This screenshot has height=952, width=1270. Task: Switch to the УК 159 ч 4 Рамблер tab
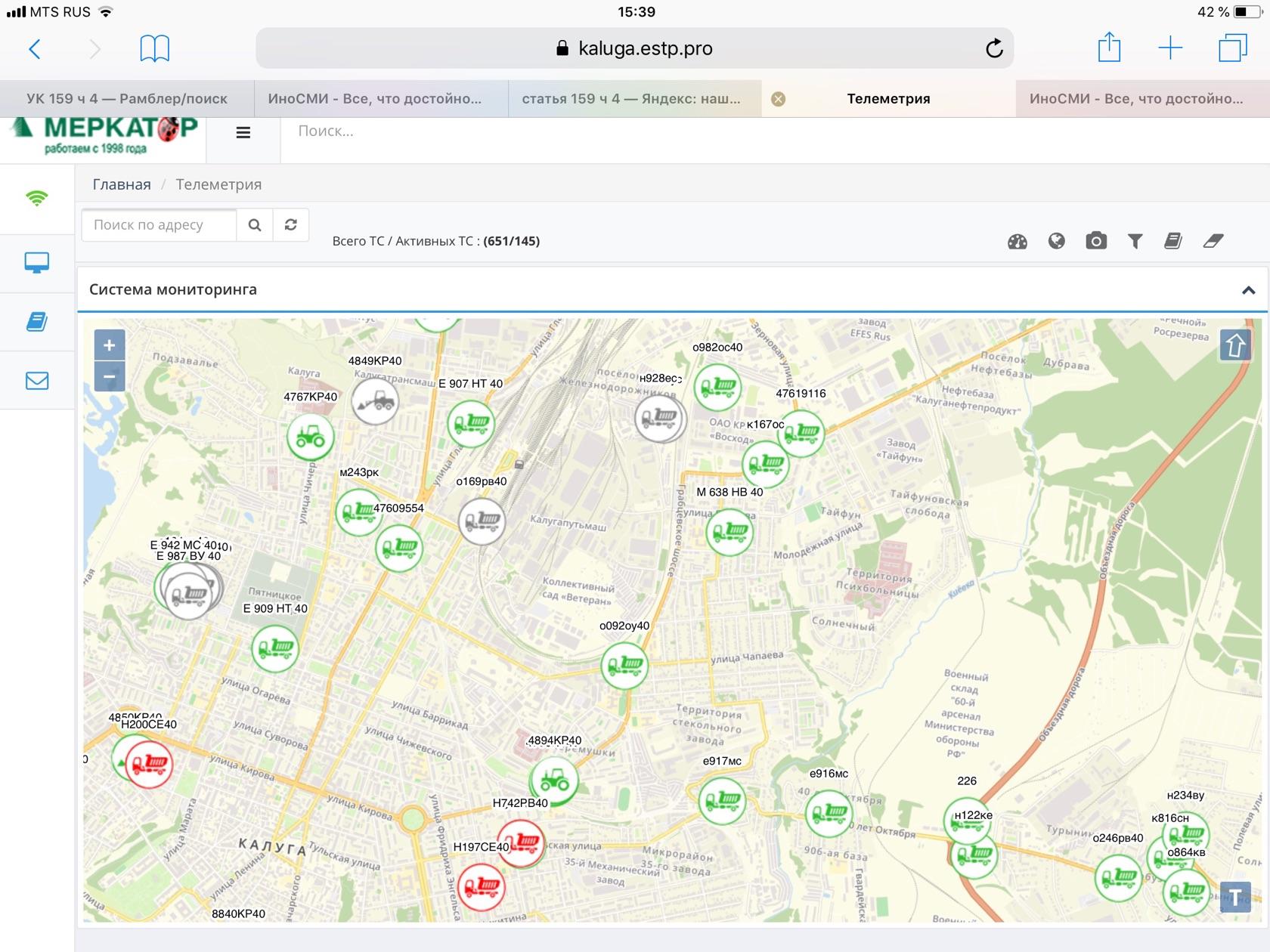[x=126, y=99]
